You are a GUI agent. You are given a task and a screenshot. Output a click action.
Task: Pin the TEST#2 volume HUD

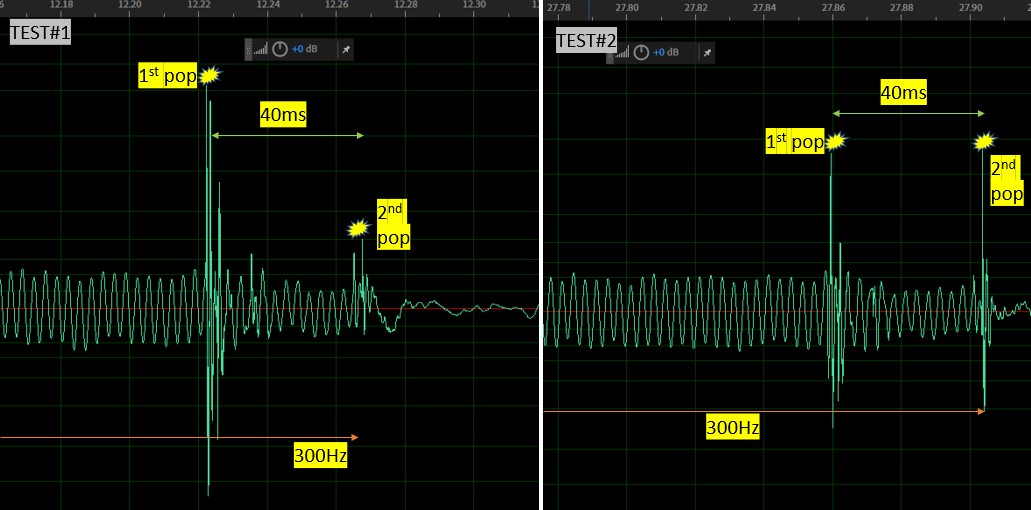[x=707, y=53]
